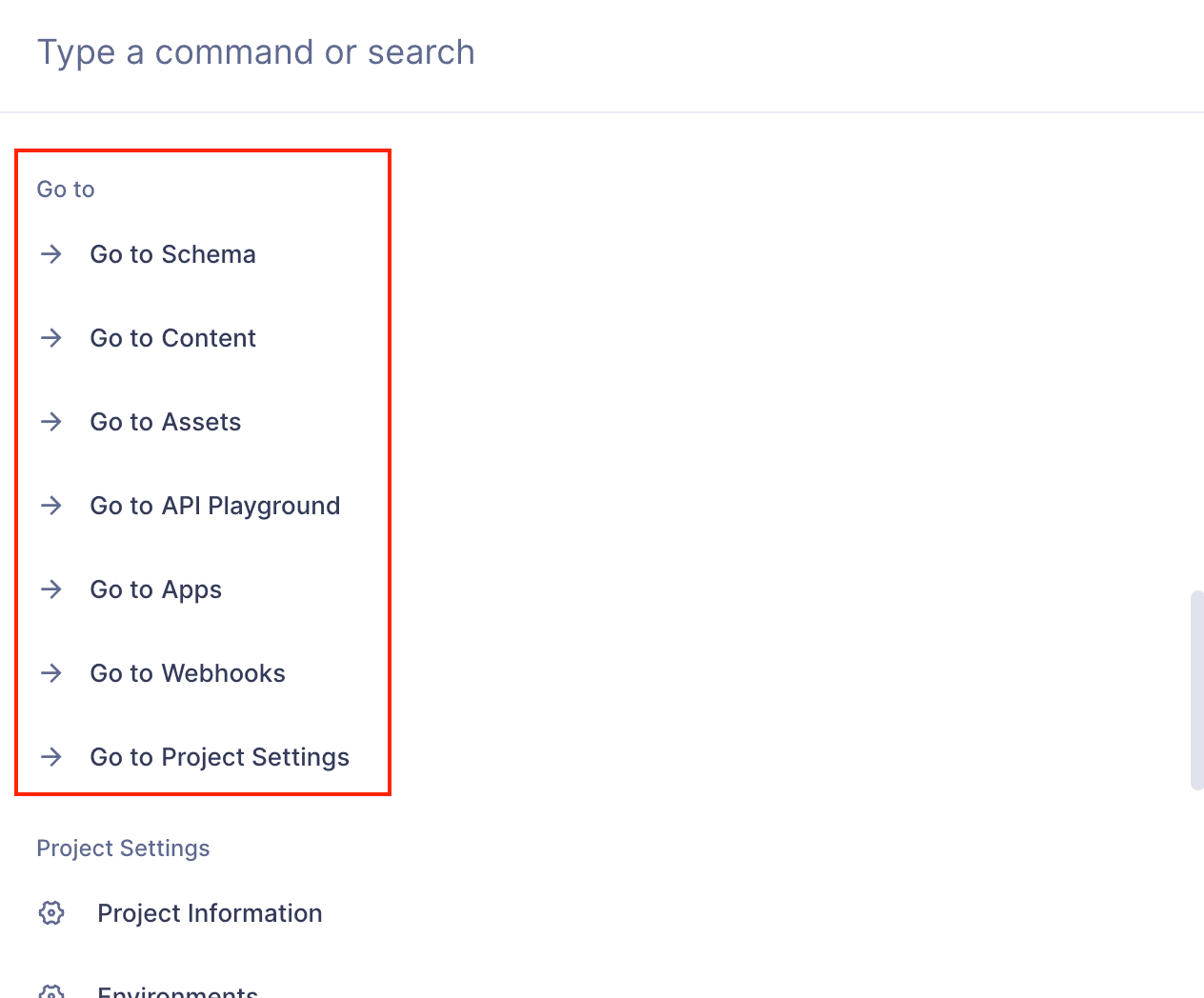Select the Go to Content command
Image resolution: width=1204 pixels, height=998 pixels.
172,337
